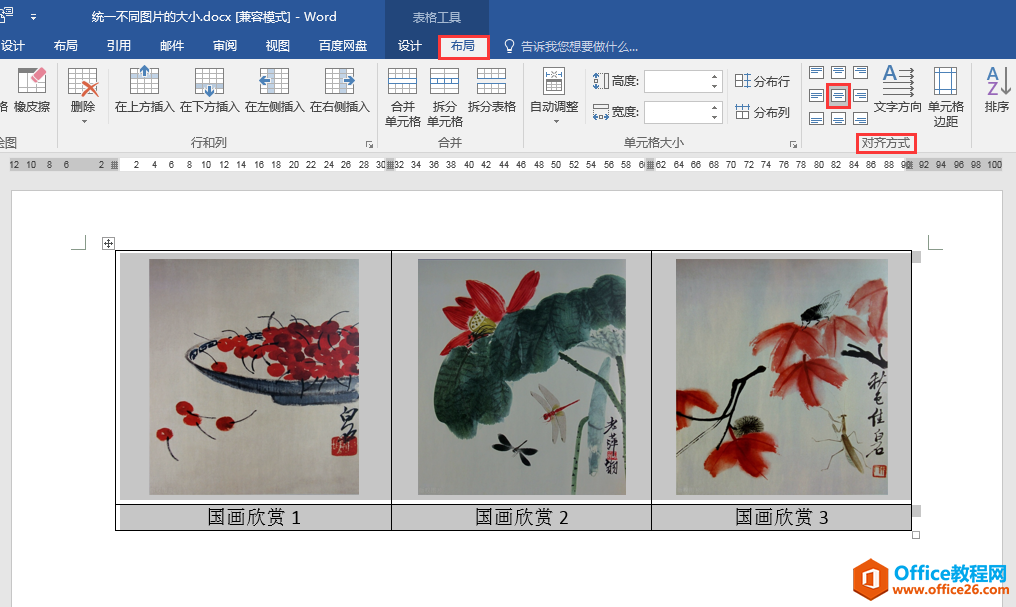Distribute columns evenly (分布列)

coord(762,112)
